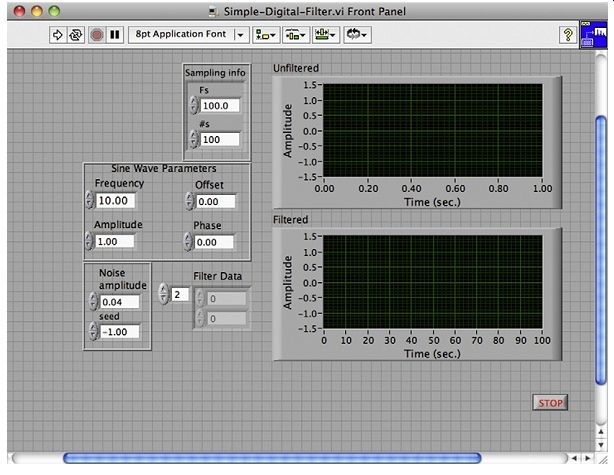
Task: Click the Pause button in the toolbar
Action: (115, 34)
